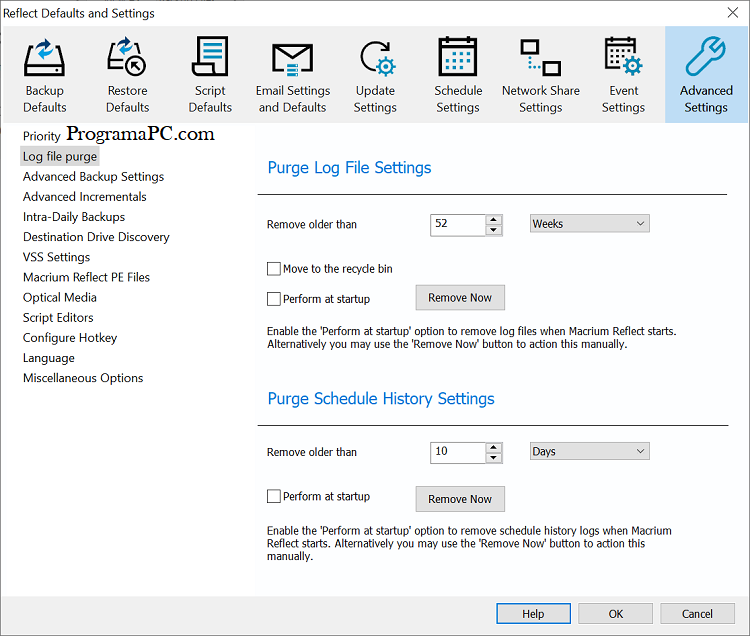Viewport: 750px width, 636px height.
Task: Click Remove Now under Purge Schedule History
Action: tap(460, 499)
